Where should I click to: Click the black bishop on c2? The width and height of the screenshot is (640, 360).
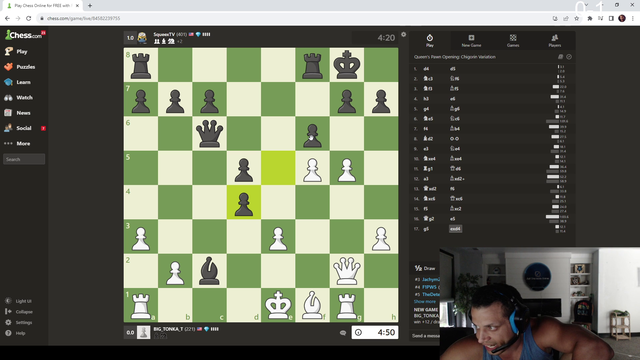click(209, 271)
